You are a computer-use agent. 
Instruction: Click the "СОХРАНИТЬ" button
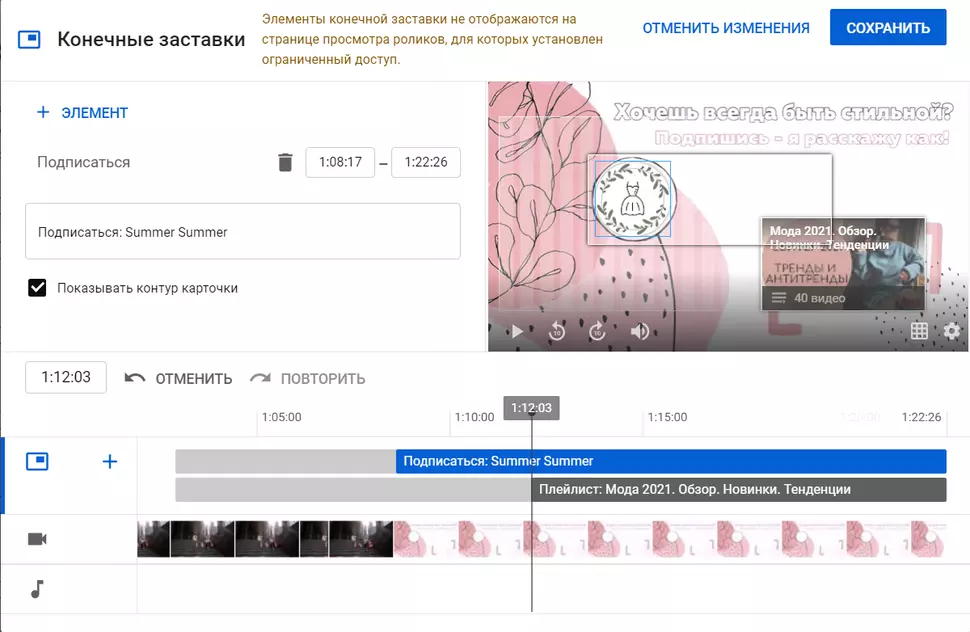point(887,28)
